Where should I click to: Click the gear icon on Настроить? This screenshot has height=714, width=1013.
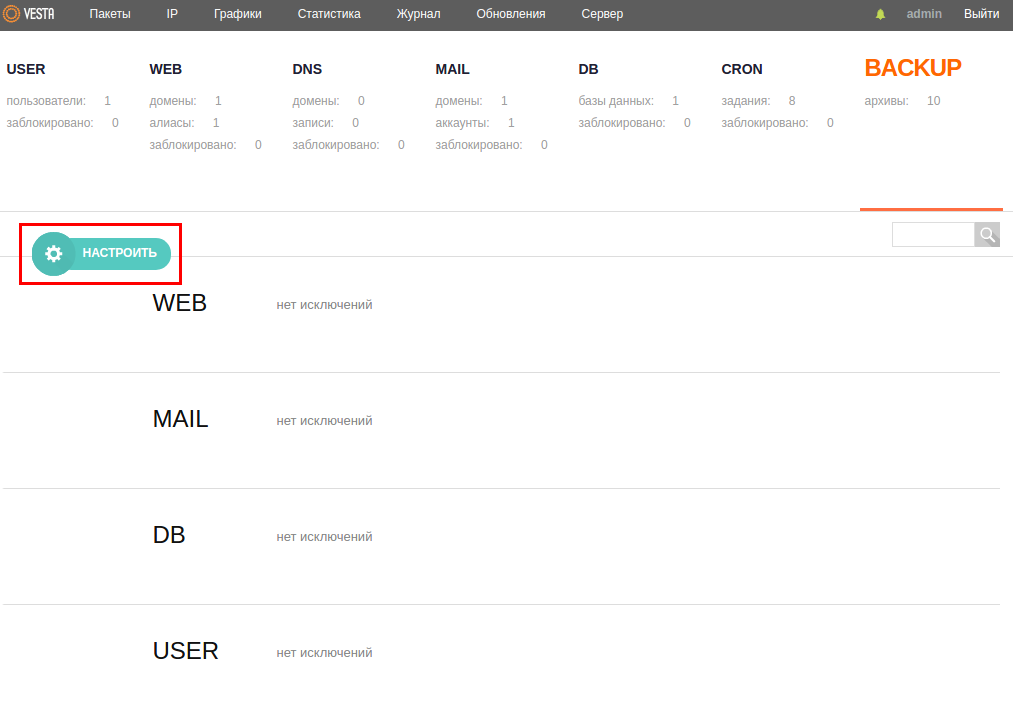point(54,253)
